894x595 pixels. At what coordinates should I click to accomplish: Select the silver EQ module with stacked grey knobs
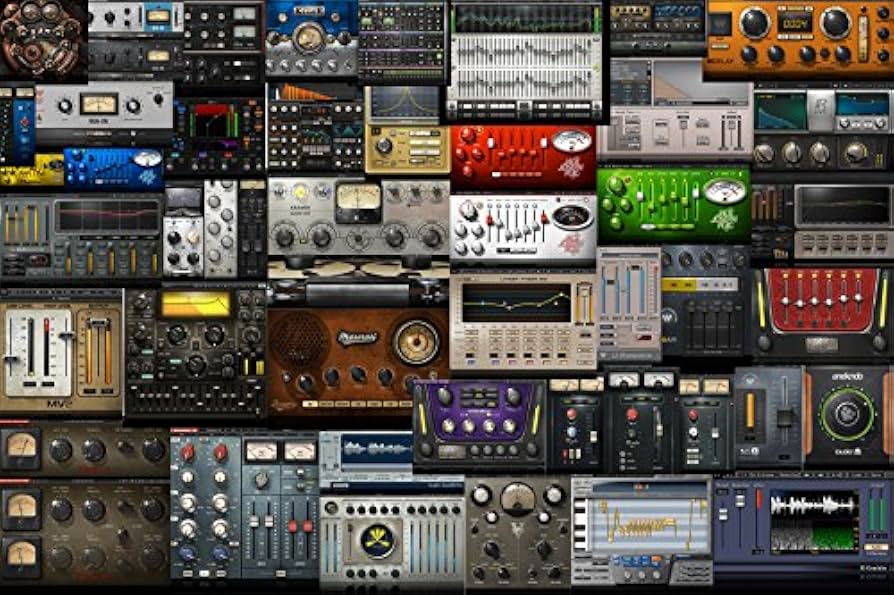click(x=221, y=229)
